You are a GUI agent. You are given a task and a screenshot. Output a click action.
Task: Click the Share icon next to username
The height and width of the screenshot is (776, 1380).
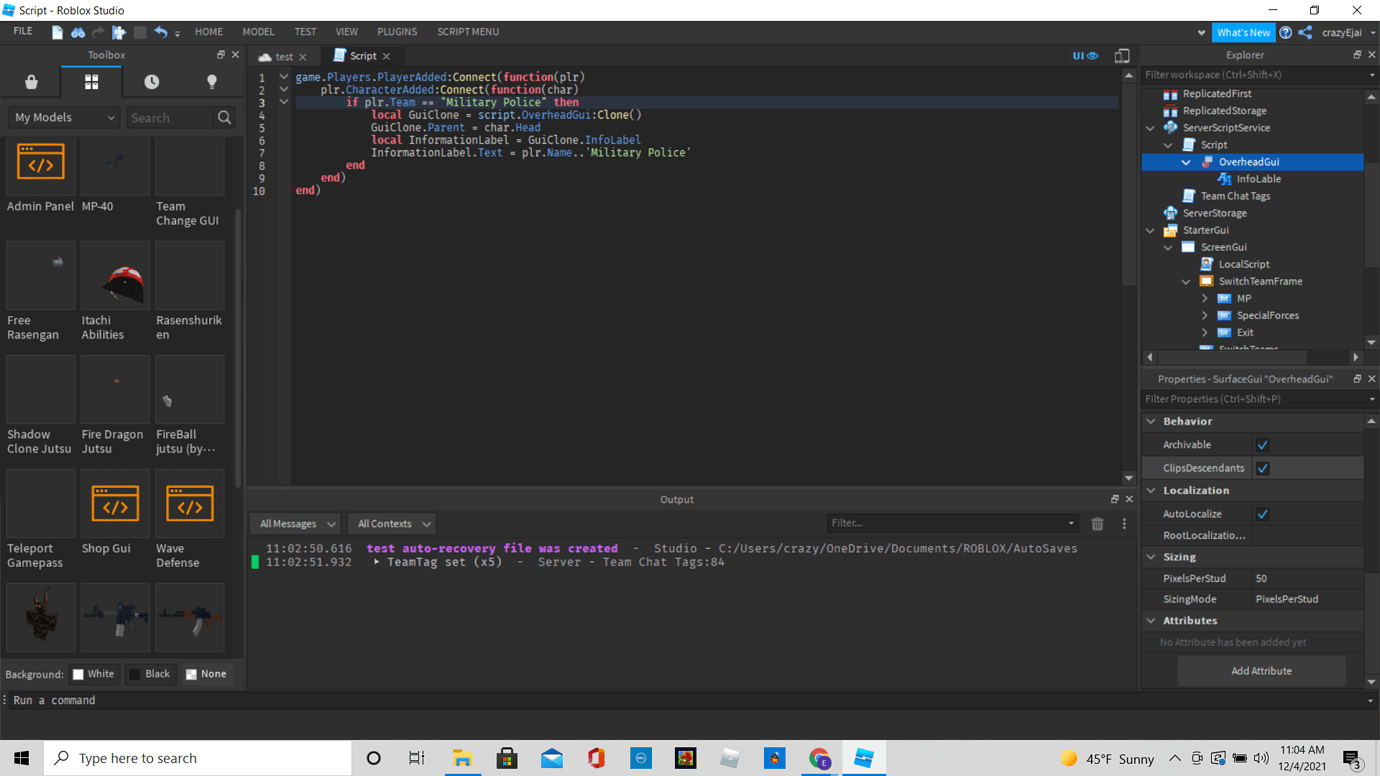[1305, 33]
